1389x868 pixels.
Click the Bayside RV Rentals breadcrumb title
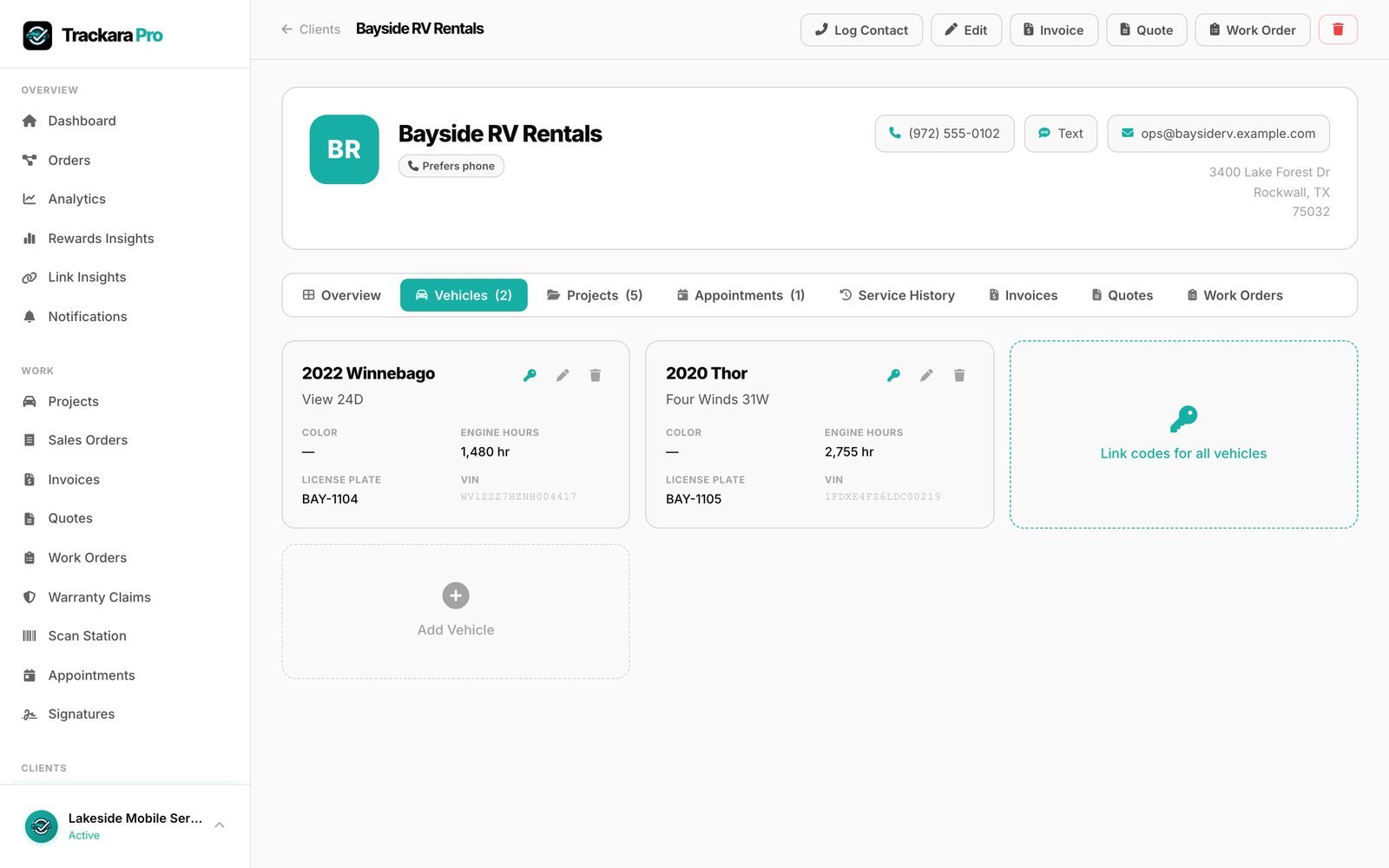click(420, 29)
